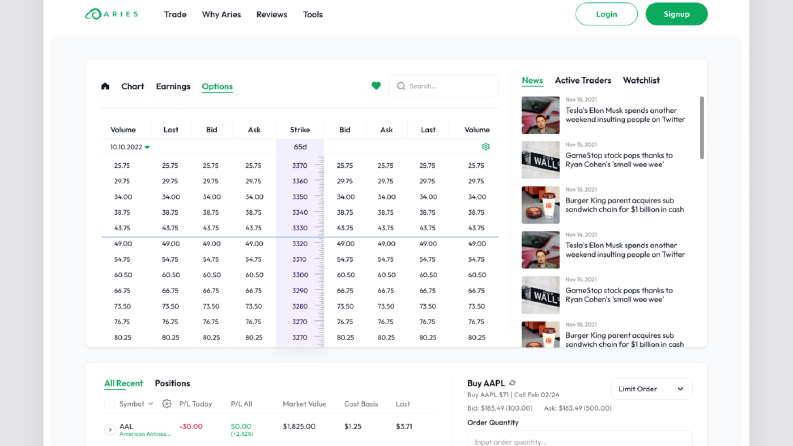Select the Options tab
The width and height of the screenshot is (793, 446).
tap(217, 86)
